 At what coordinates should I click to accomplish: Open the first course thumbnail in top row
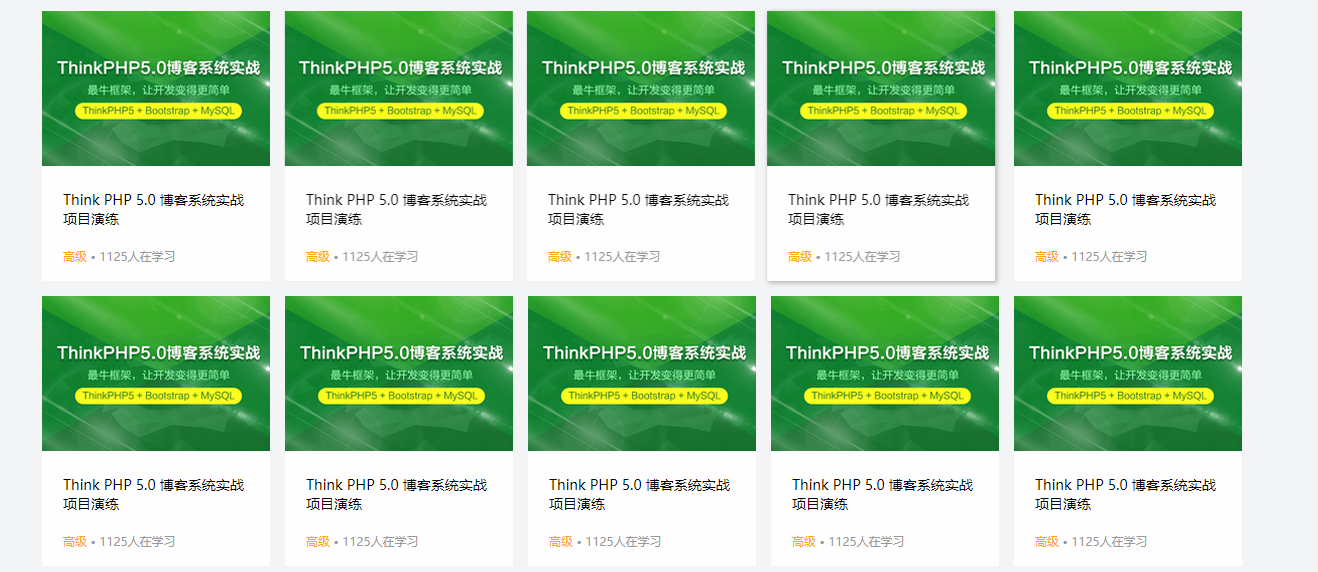156,88
